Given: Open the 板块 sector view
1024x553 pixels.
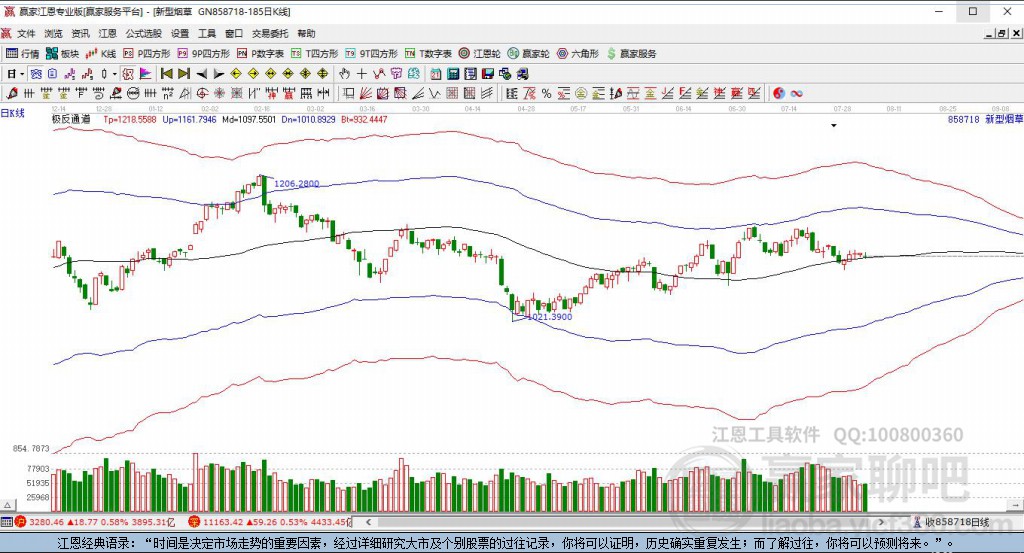Looking at the screenshot, I should point(62,54).
